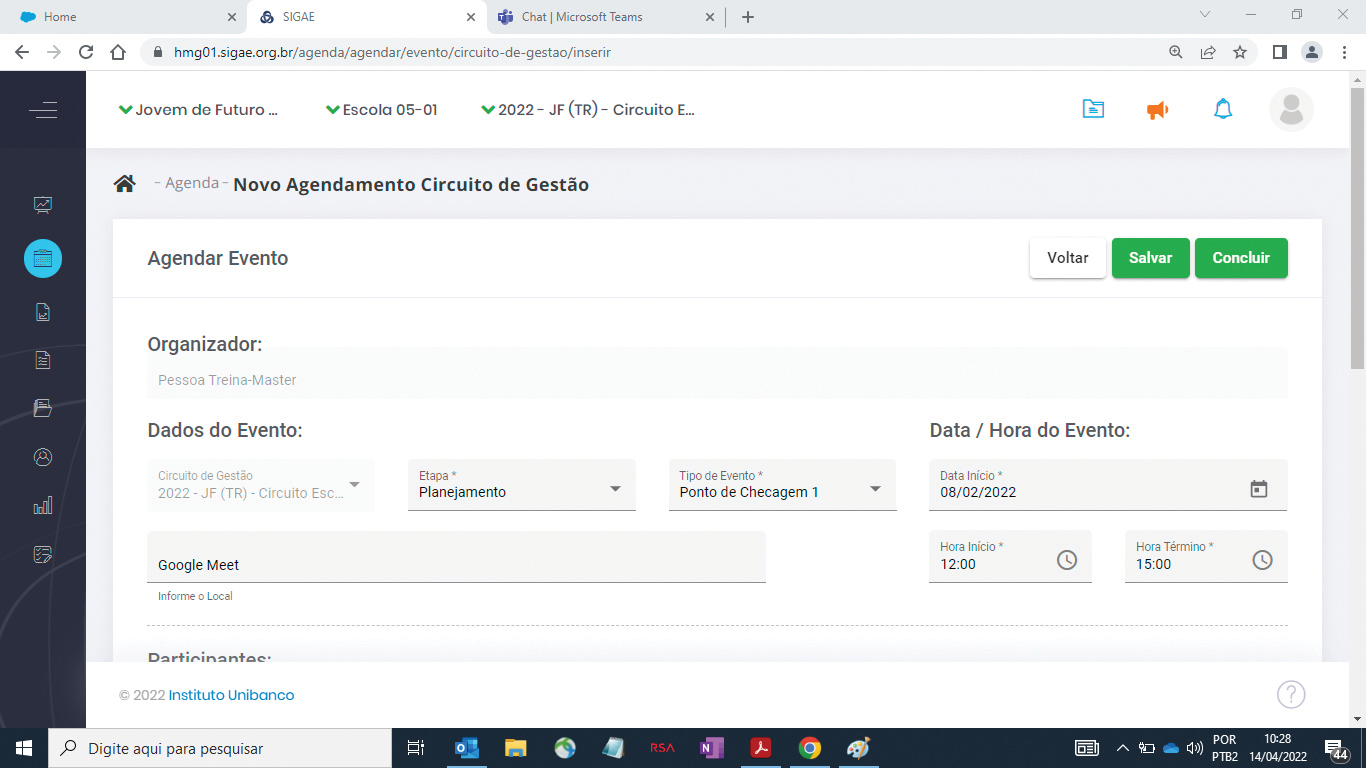
Task: Click the browser home icon
Action: point(118,52)
